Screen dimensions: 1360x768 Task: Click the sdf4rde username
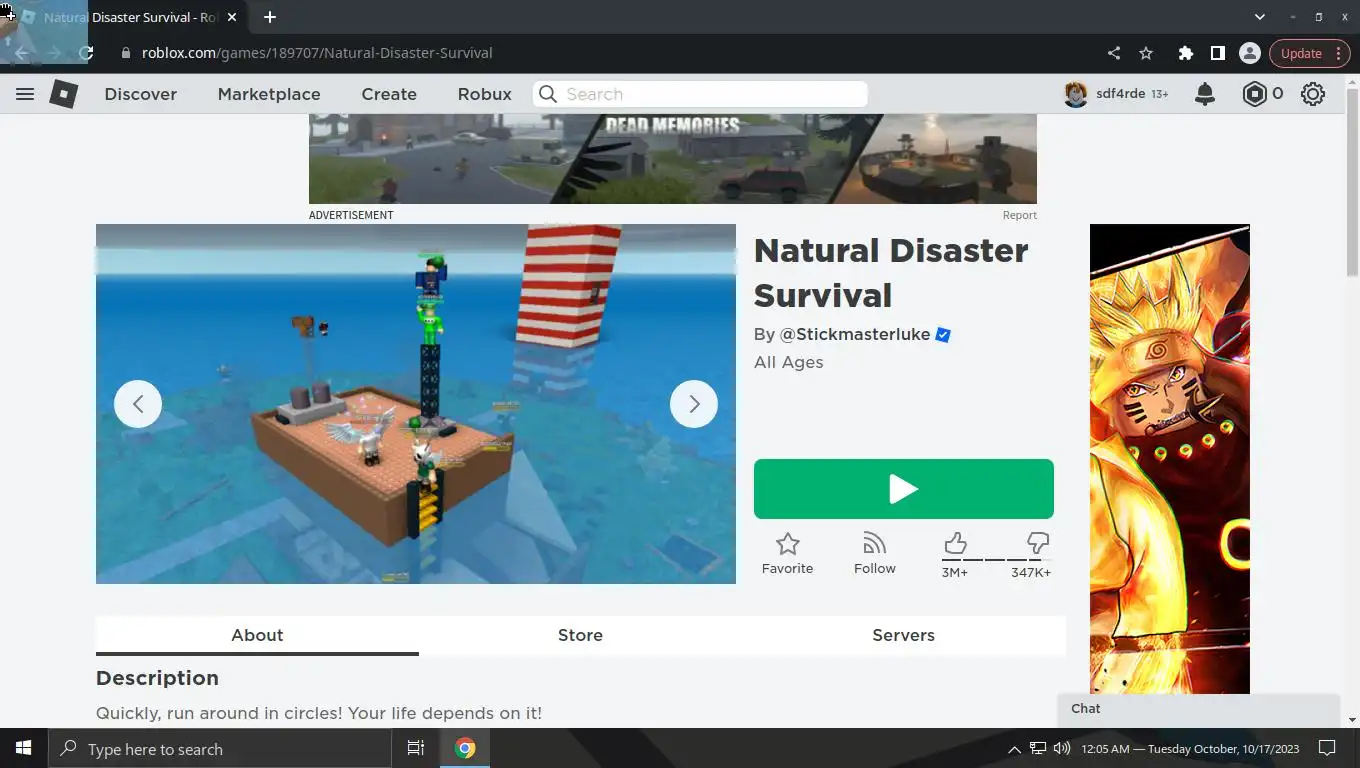coord(1120,94)
